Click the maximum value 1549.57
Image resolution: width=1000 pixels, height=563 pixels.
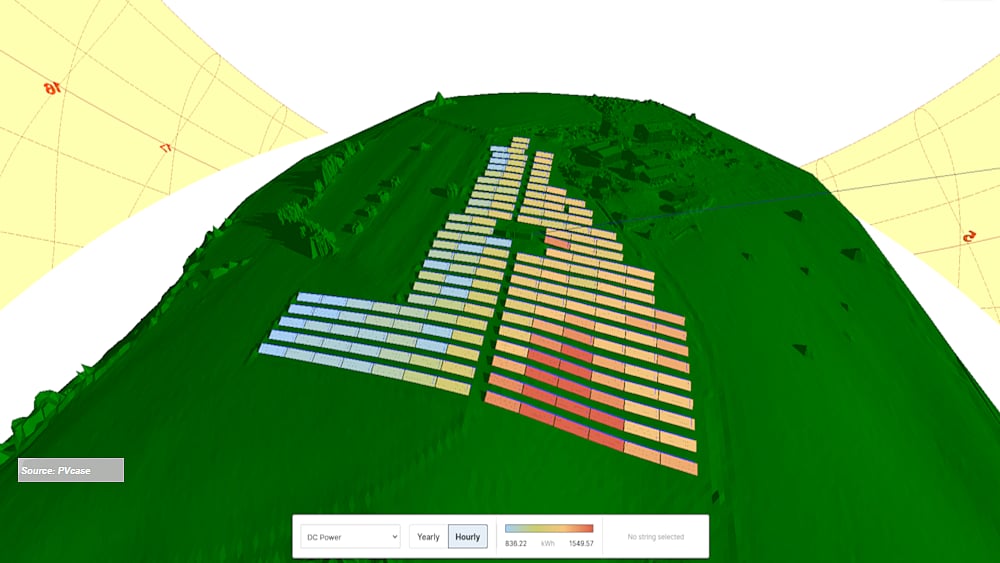click(x=581, y=543)
